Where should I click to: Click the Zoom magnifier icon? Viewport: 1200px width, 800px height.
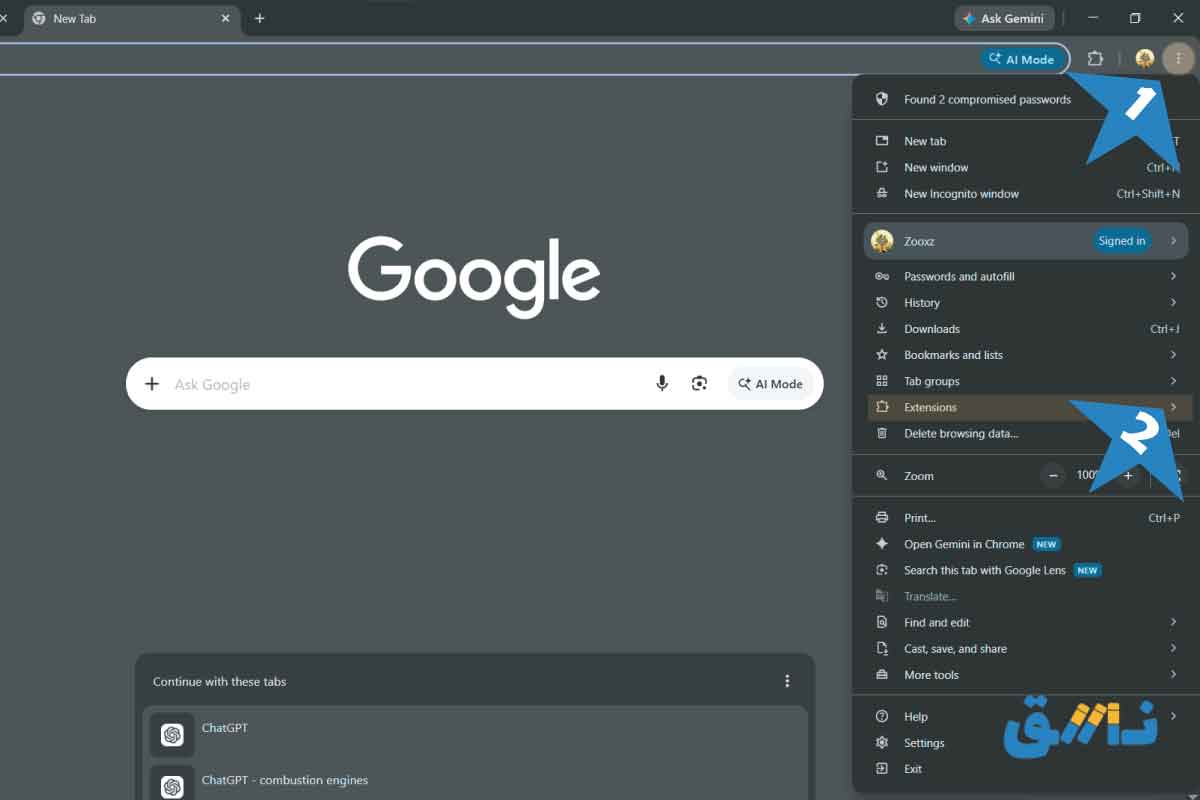tap(882, 476)
